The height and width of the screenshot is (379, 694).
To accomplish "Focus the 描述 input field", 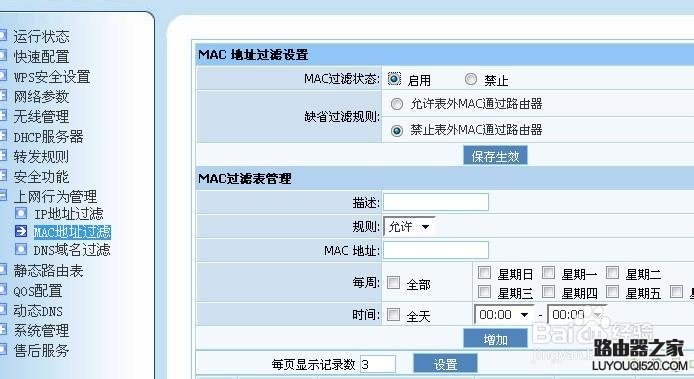I will [x=436, y=202].
